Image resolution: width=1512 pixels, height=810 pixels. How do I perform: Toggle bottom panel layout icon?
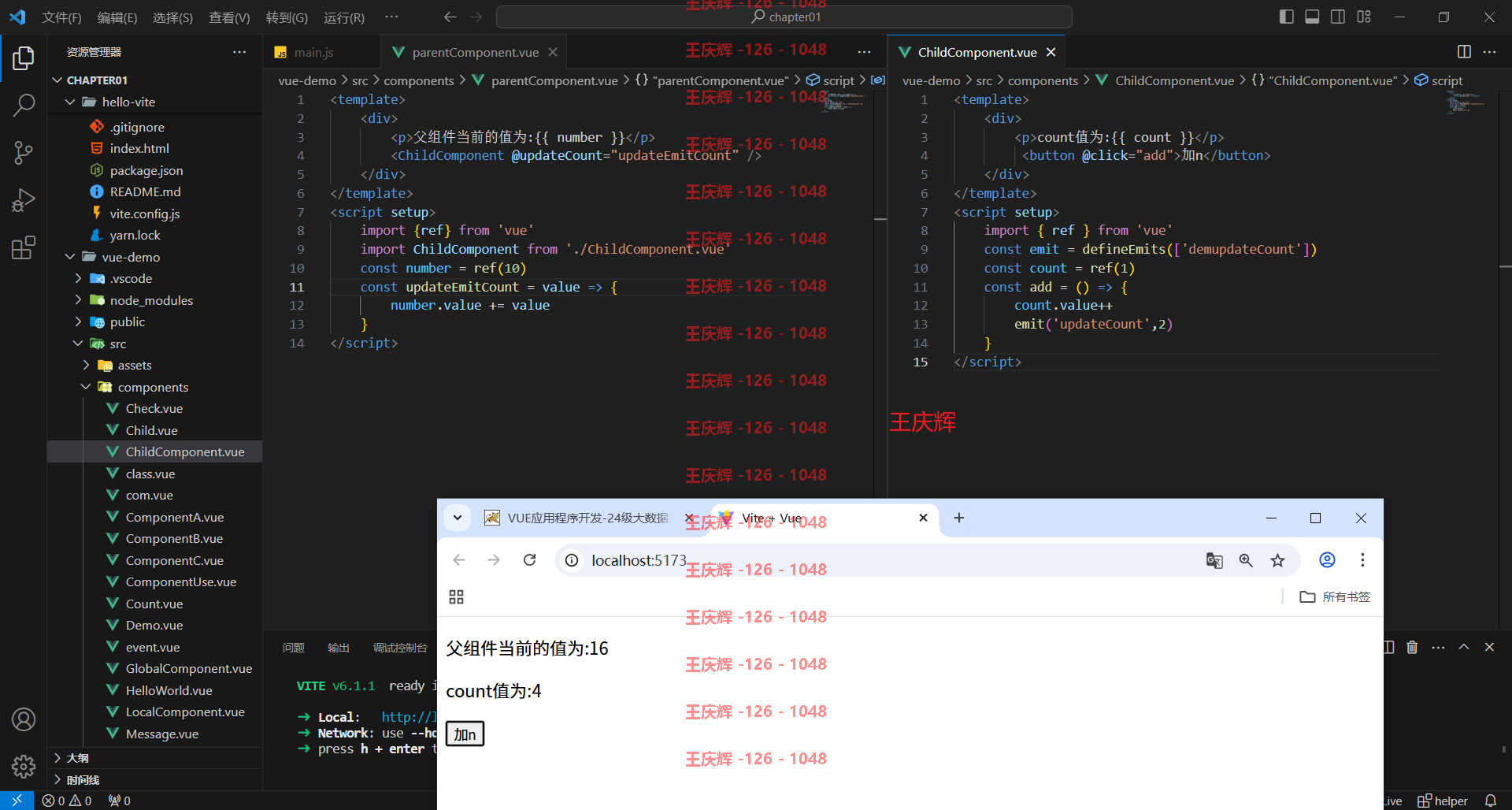click(x=1312, y=17)
